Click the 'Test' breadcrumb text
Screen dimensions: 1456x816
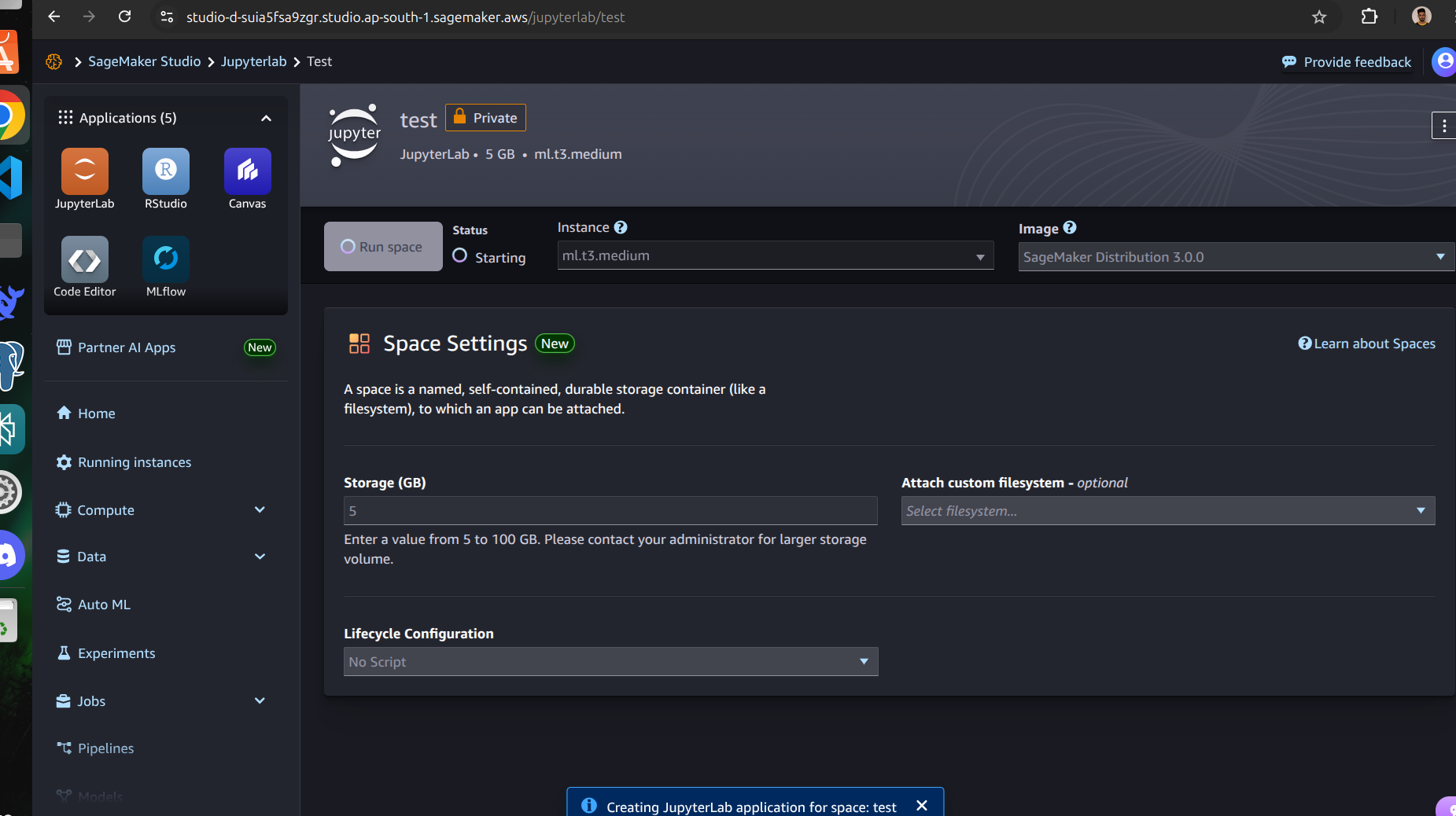(x=319, y=61)
